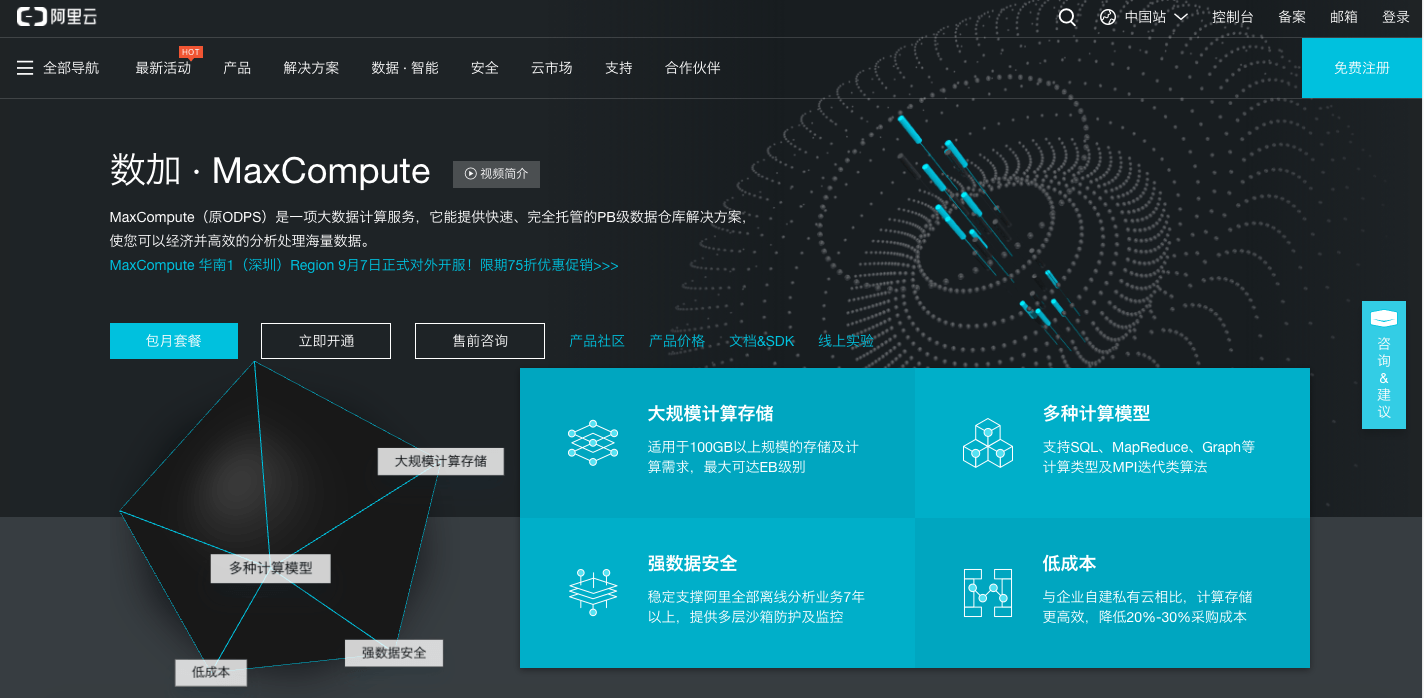Image resolution: width=1424 pixels, height=698 pixels.
Task: Open 最新活动 menu item
Action: click(163, 68)
